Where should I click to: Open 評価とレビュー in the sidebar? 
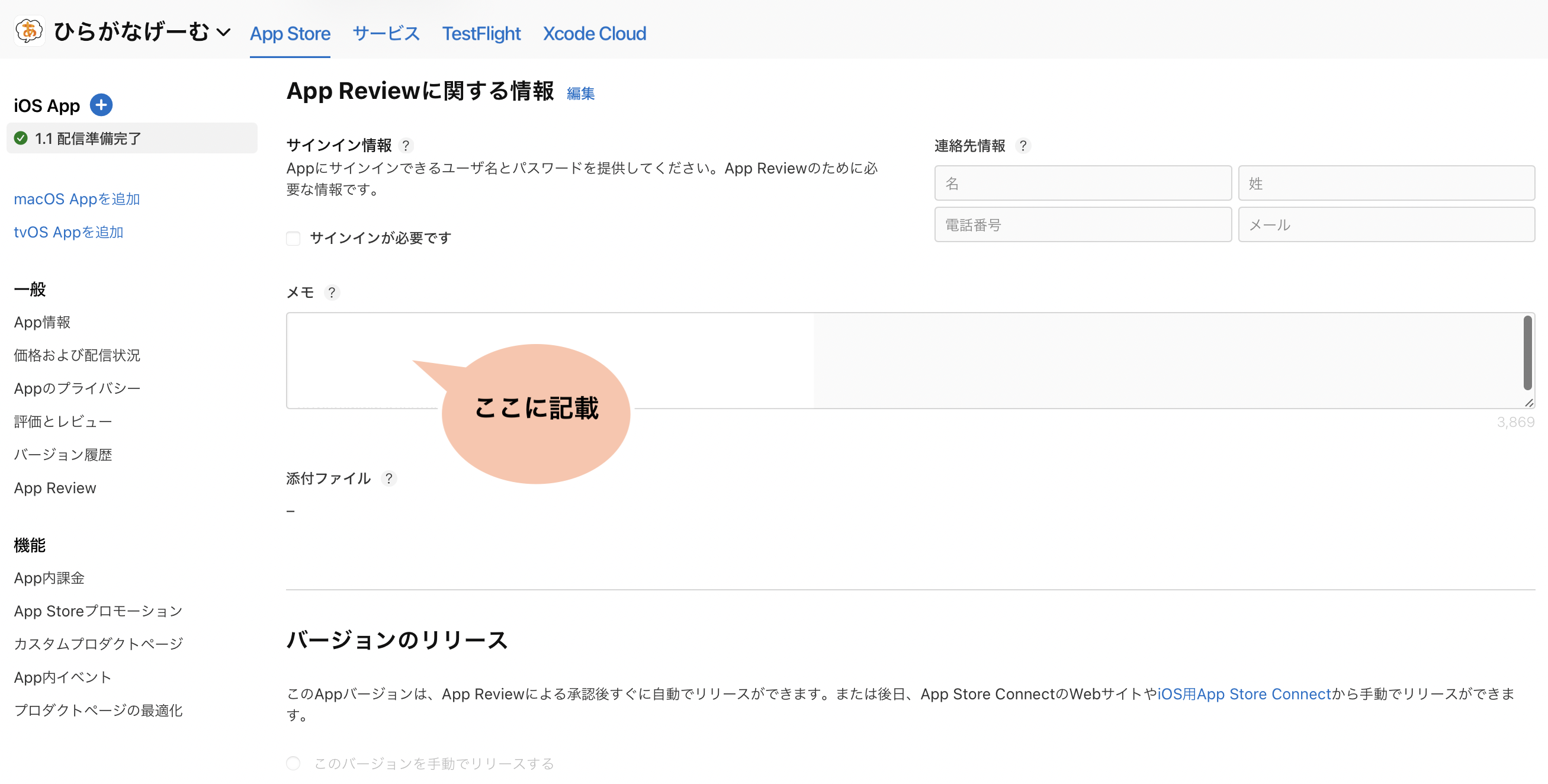63,422
